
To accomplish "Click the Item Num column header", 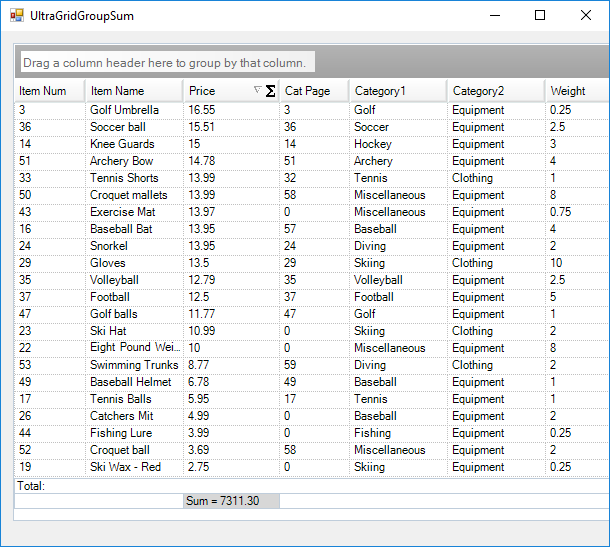I will 49,91.
